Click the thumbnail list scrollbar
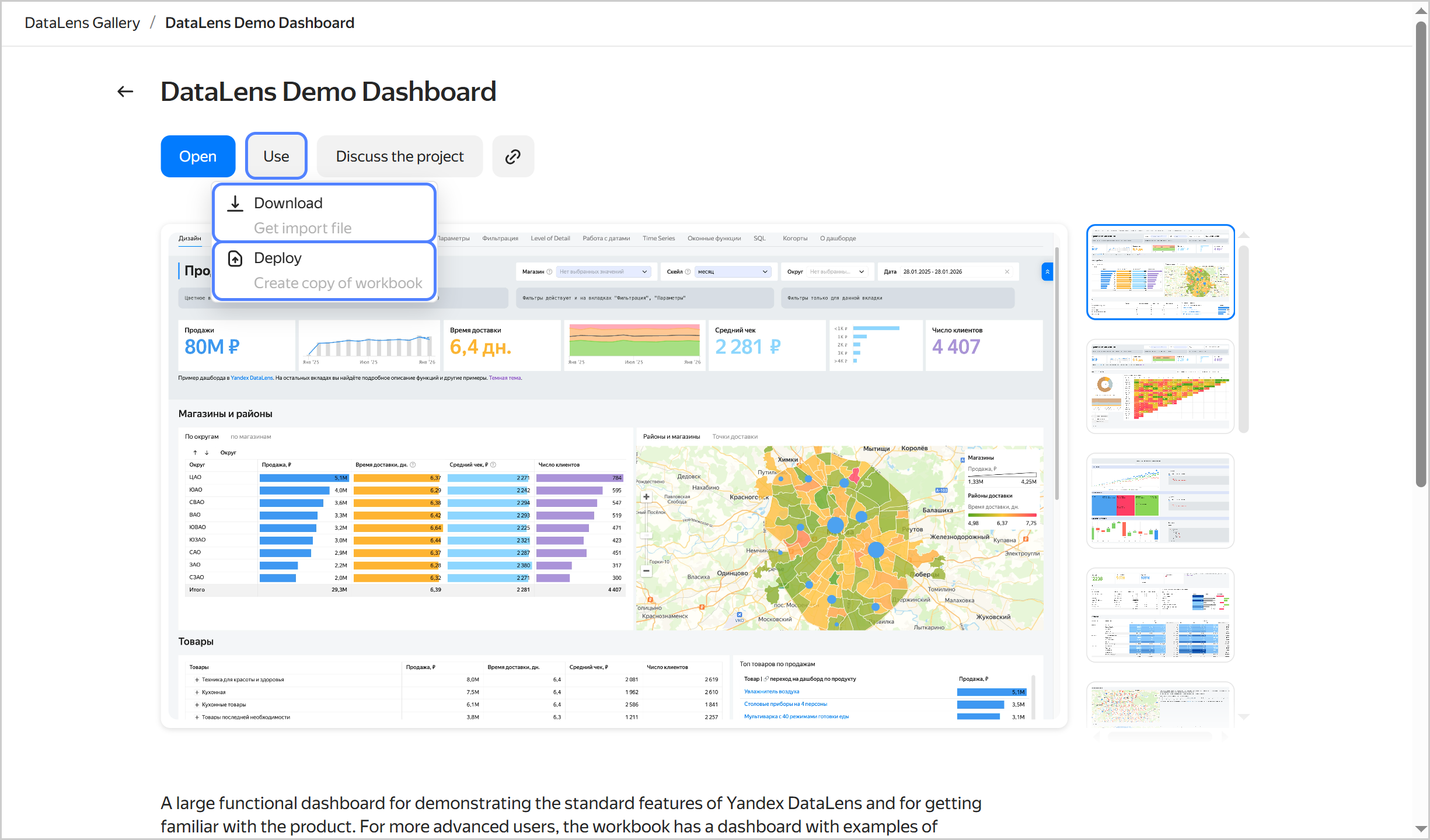This screenshot has height=840, width=1430. 1244,338
